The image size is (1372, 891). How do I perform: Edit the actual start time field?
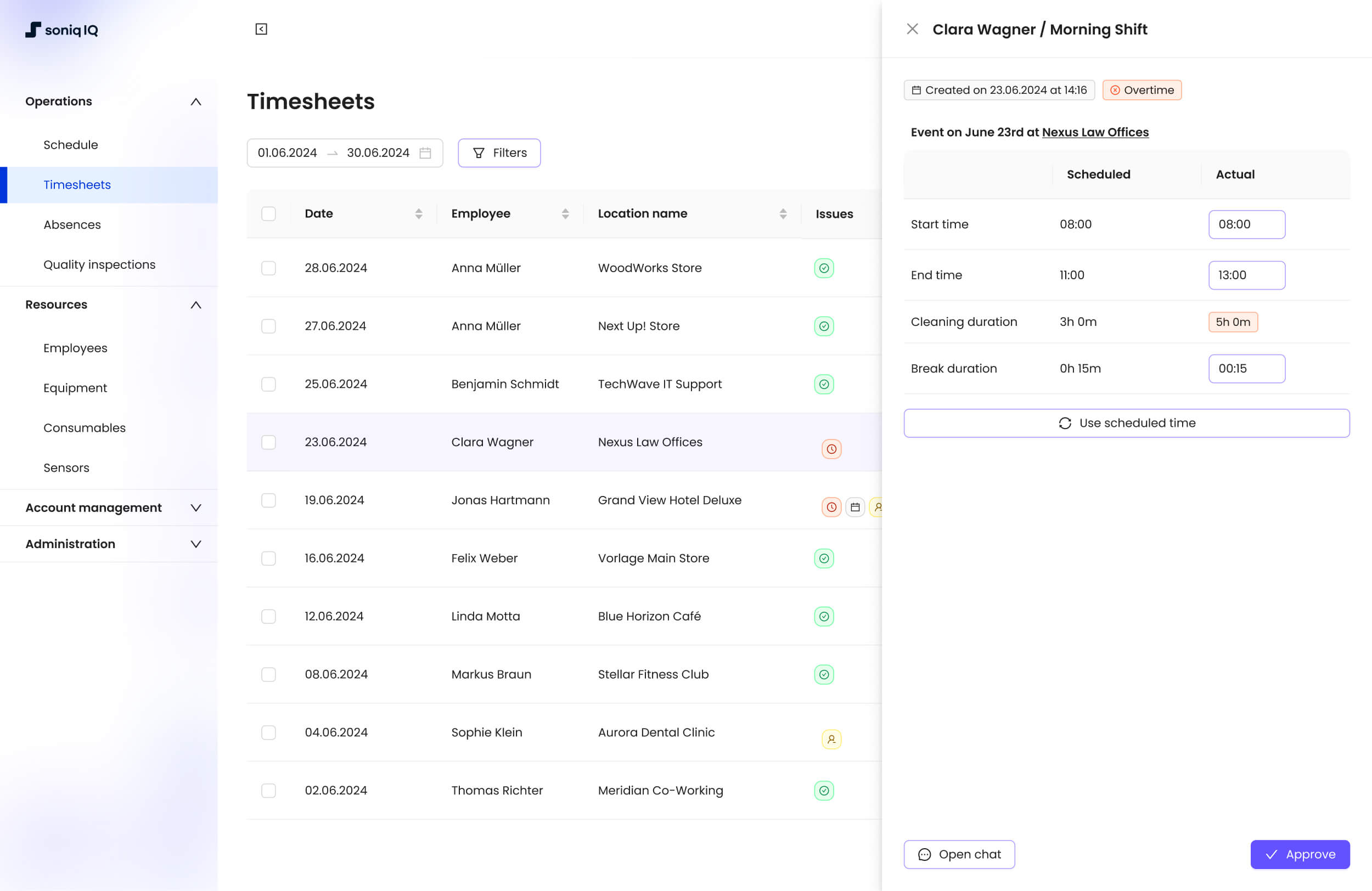tap(1246, 224)
